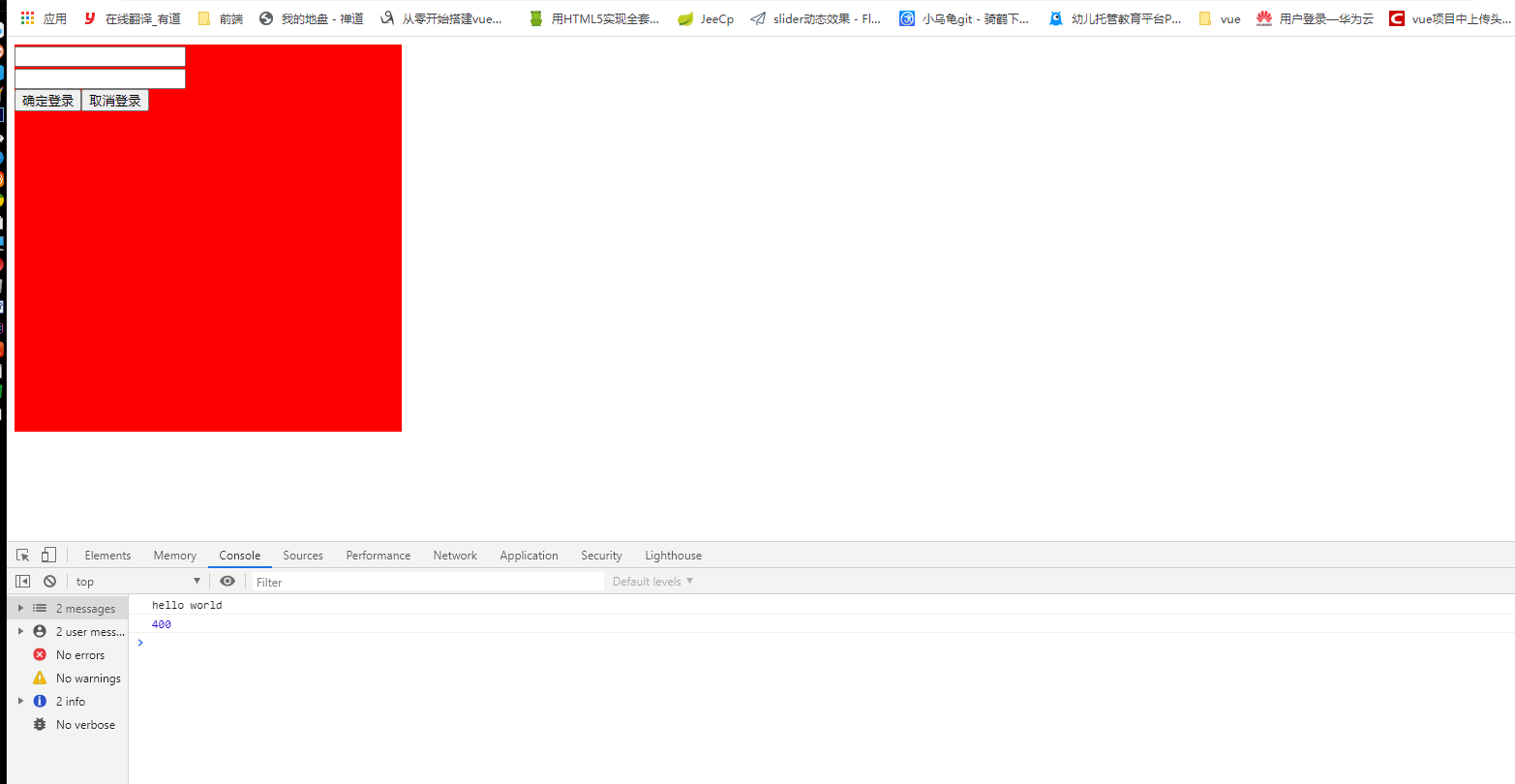Expand the 2 messages group arrow
1515x784 pixels.
[x=20, y=609]
